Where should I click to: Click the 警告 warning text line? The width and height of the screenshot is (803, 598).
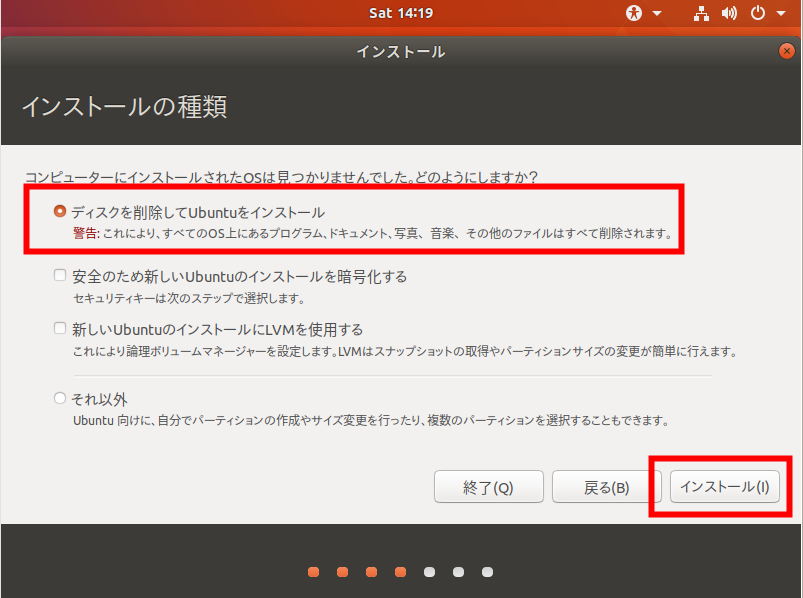373,233
